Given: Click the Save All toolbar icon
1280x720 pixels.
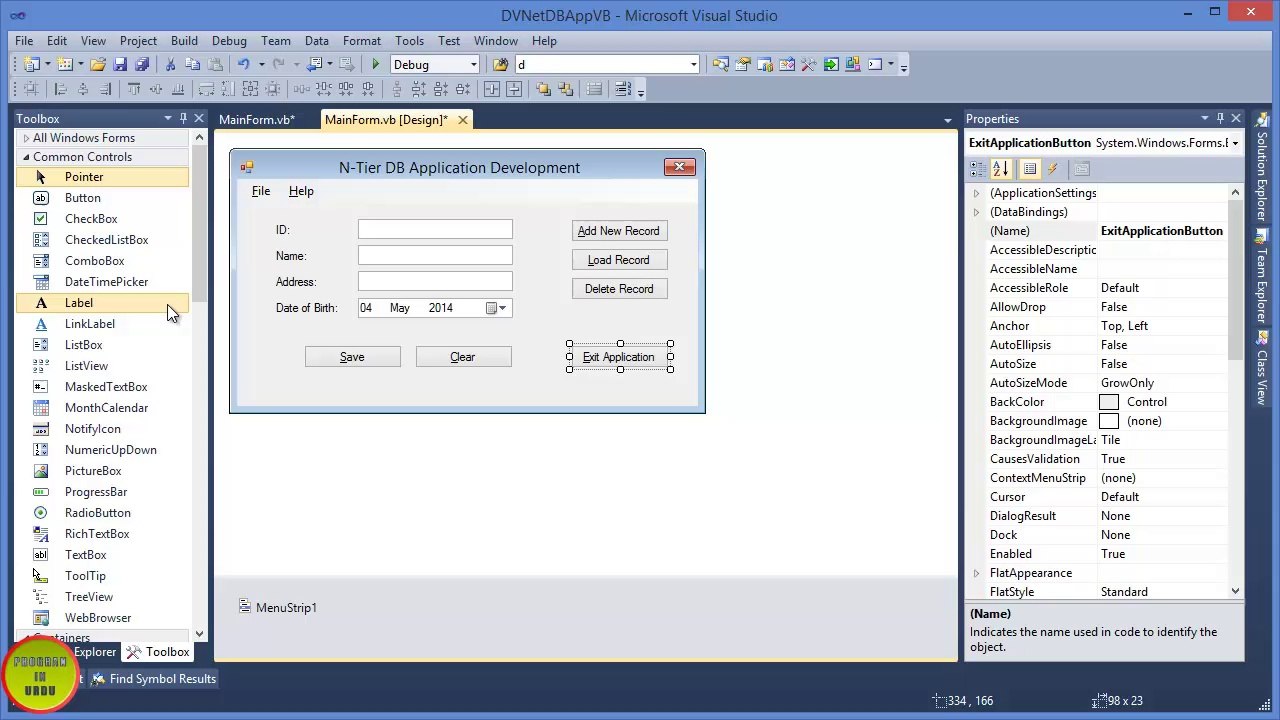Looking at the screenshot, I should (x=141, y=65).
